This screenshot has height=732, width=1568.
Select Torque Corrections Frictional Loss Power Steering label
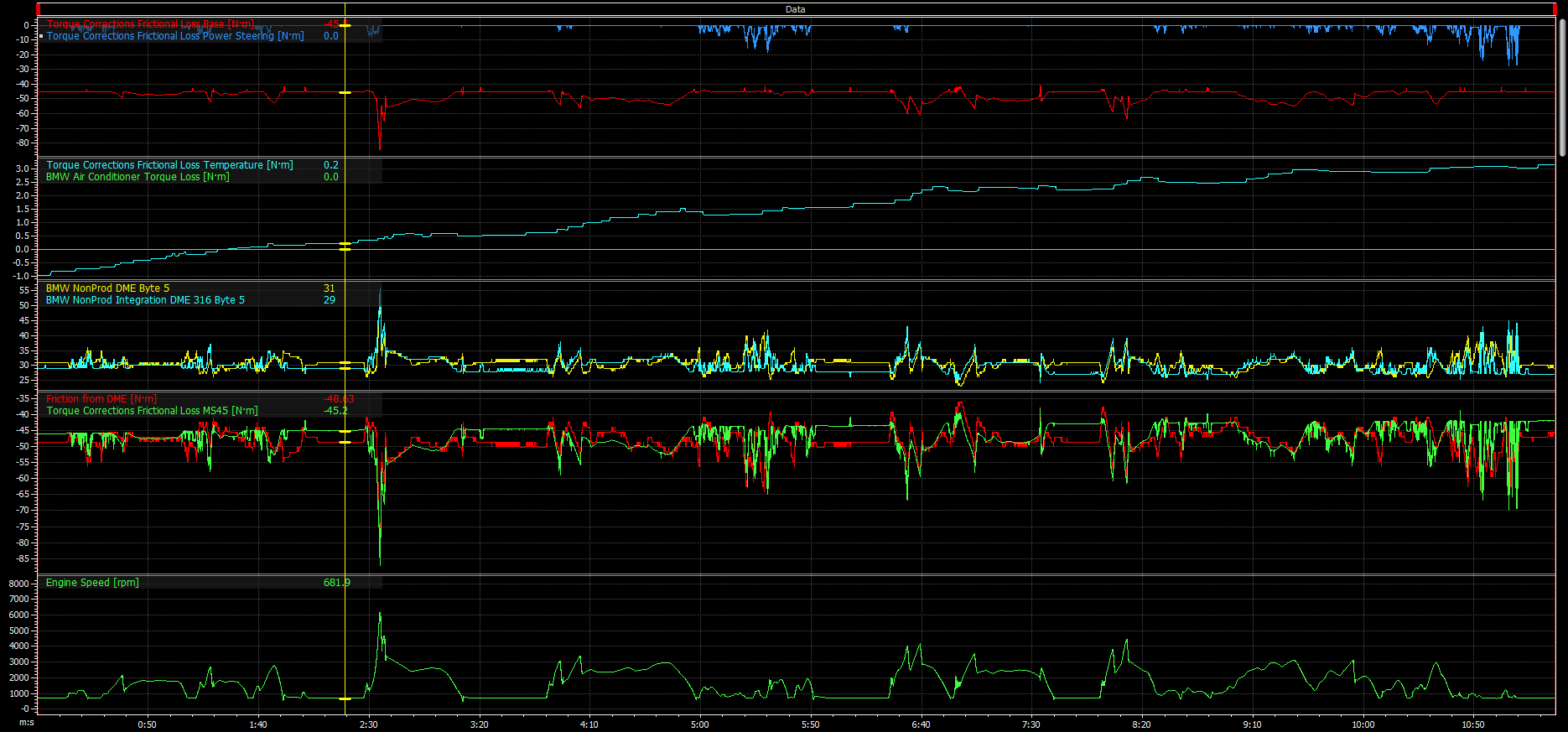pyautogui.click(x=174, y=36)
